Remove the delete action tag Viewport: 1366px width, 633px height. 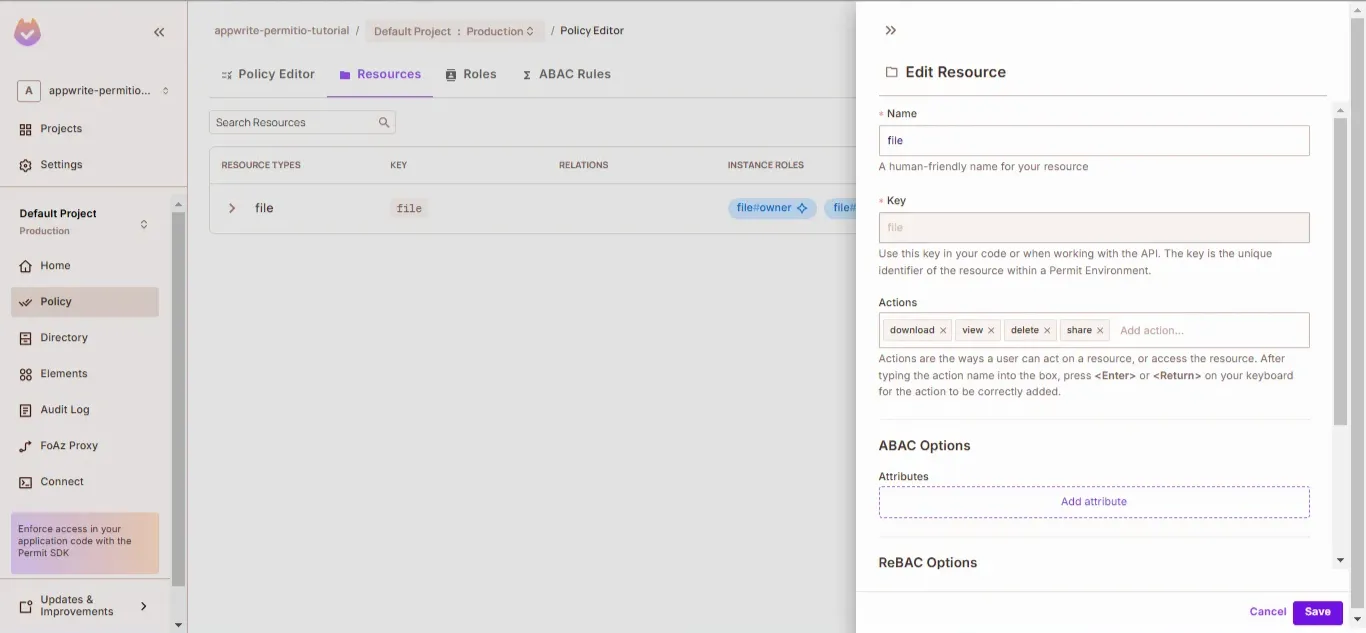(1047, 330)
